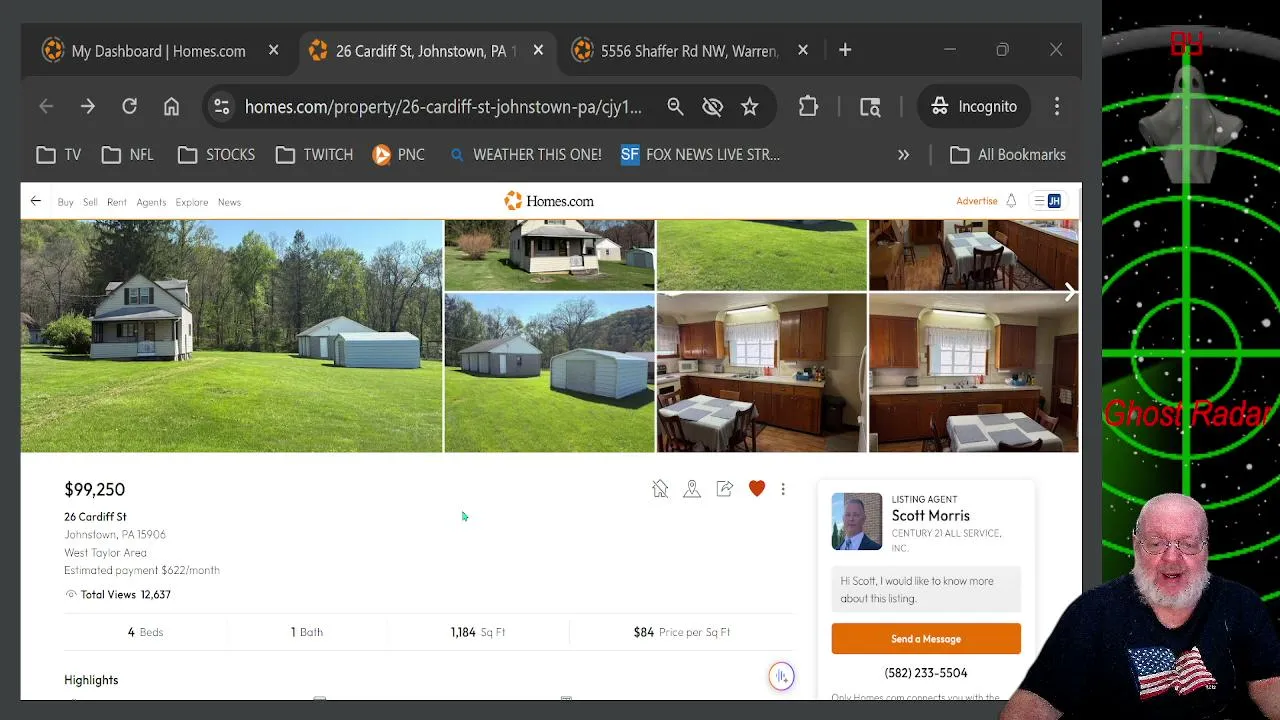Image resolution: width=1280 pixels, height=720 pixels.
Task: Bookmark this page with the star icon
Action: pos(750,106)
